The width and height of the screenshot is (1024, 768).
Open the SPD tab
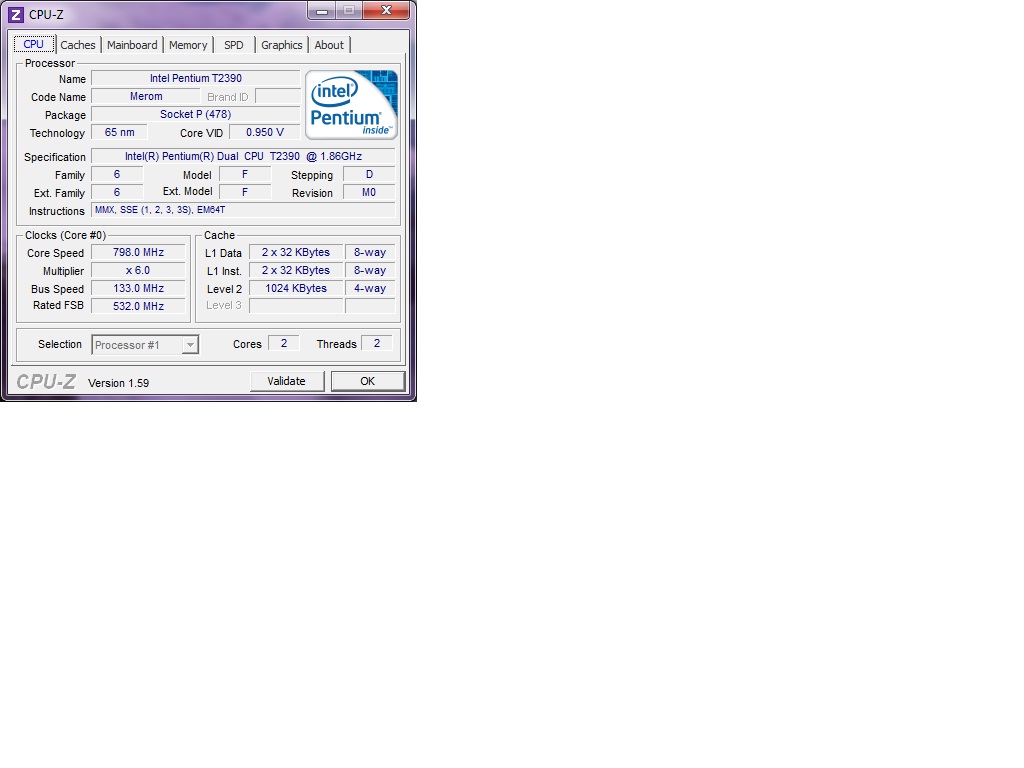click(x=234, y=45)
